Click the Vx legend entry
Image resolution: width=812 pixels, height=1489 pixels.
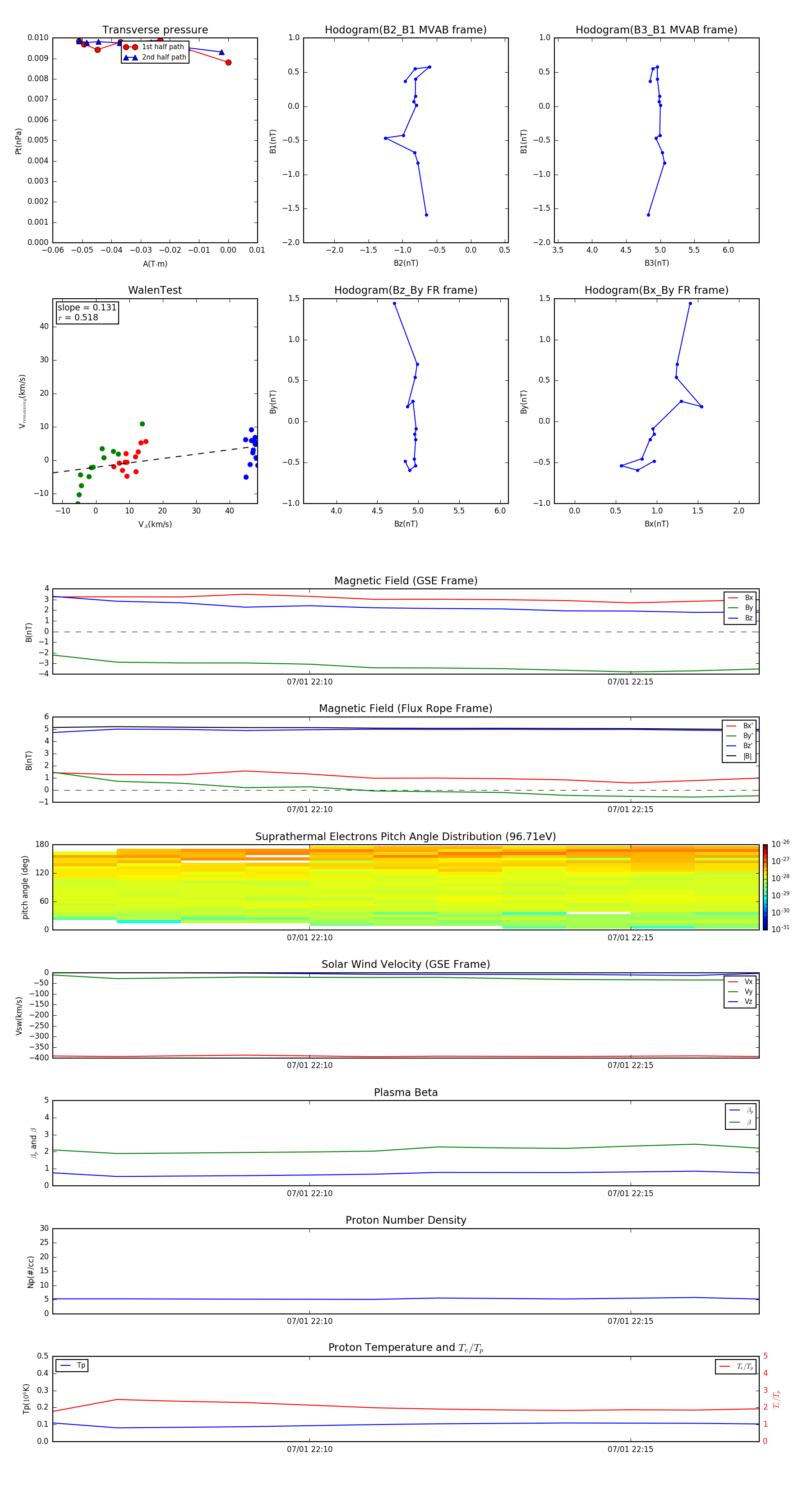pos(740,981)
